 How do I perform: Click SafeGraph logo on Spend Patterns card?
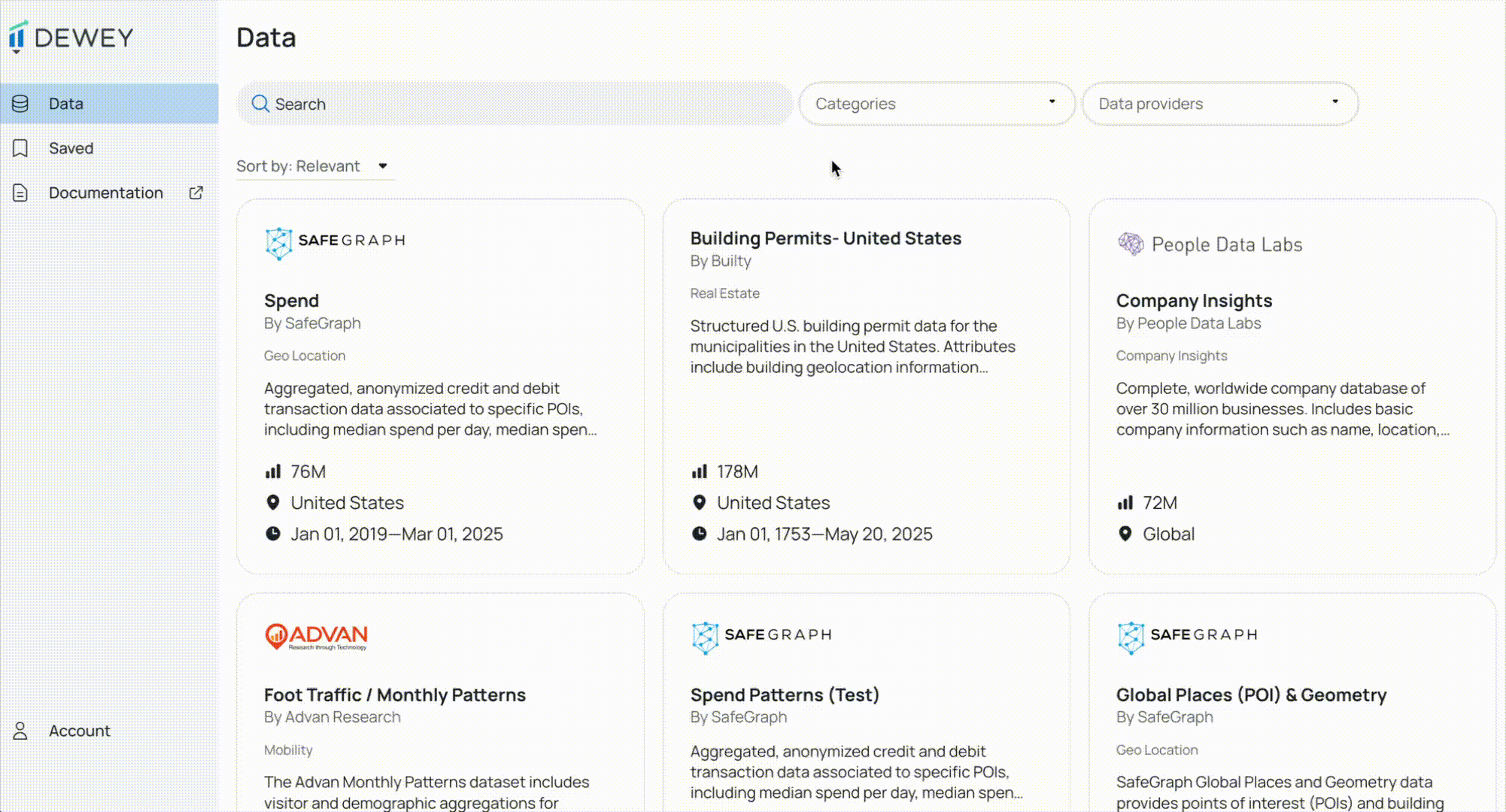(761, 636)
